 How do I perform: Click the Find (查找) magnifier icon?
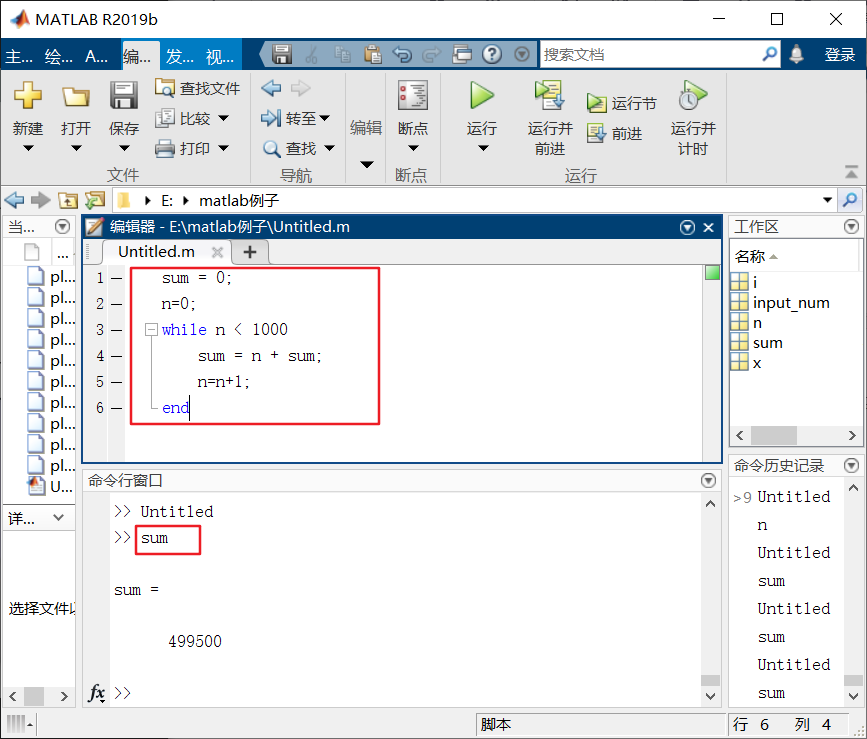point(271,148)
